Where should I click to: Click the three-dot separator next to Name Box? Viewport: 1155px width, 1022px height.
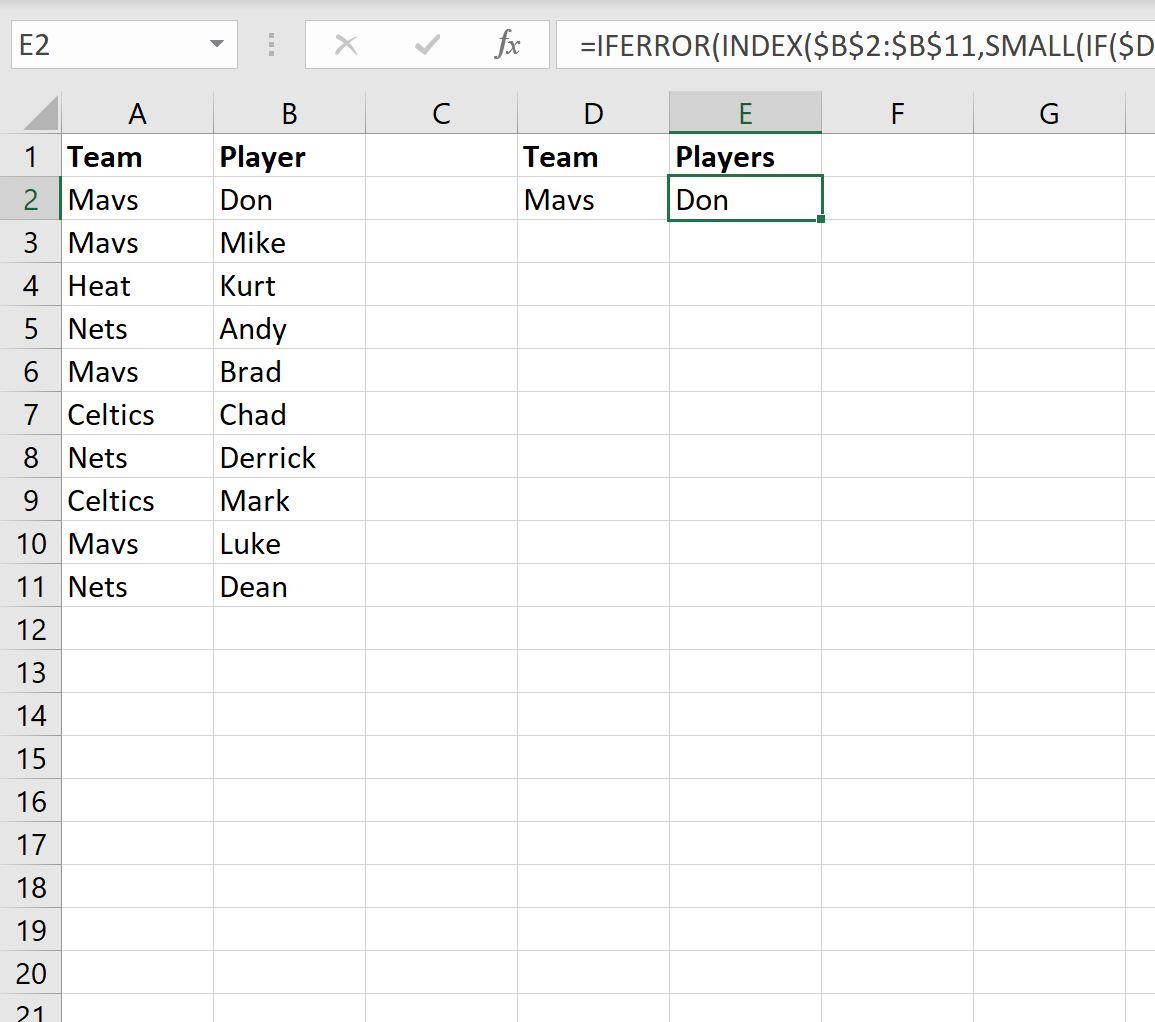(270, 44)
